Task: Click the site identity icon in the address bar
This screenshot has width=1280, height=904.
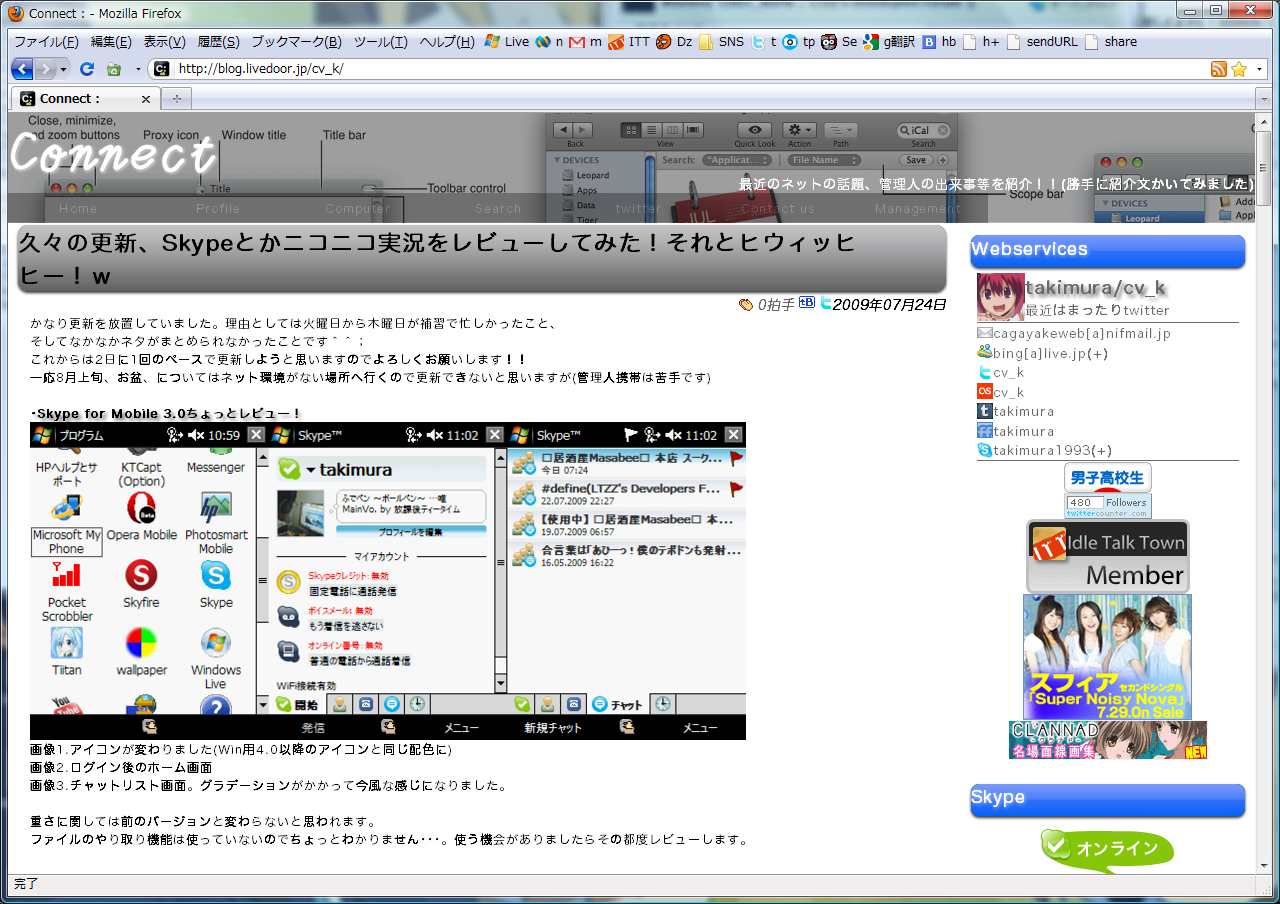Action: click(160, 69)
